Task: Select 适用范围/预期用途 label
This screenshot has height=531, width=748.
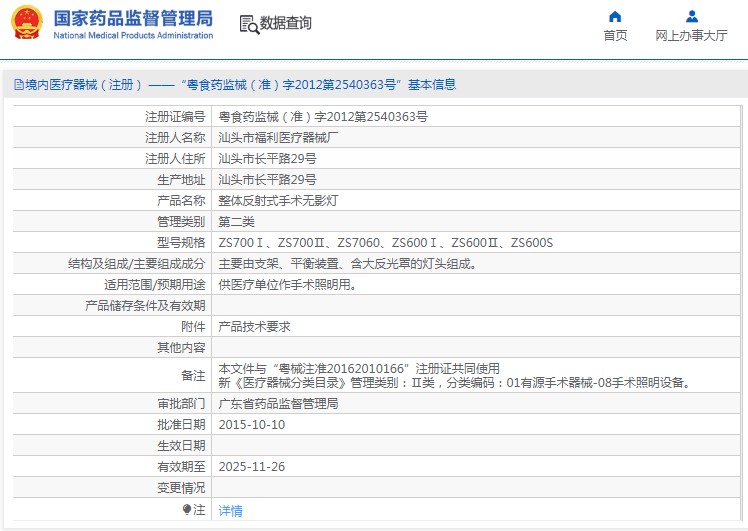Action: [155, 285]
